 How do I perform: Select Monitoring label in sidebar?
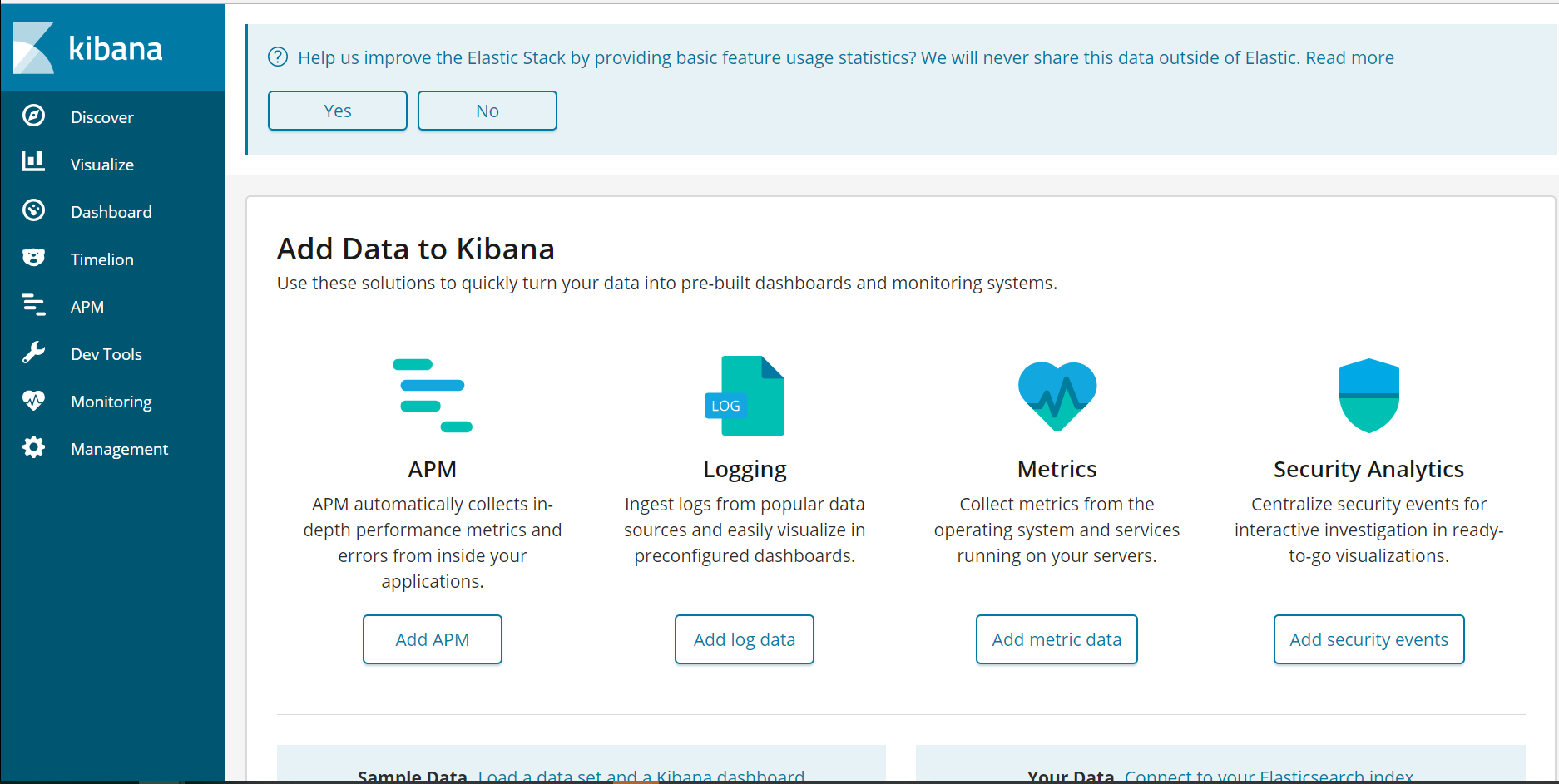click(111, 402)
